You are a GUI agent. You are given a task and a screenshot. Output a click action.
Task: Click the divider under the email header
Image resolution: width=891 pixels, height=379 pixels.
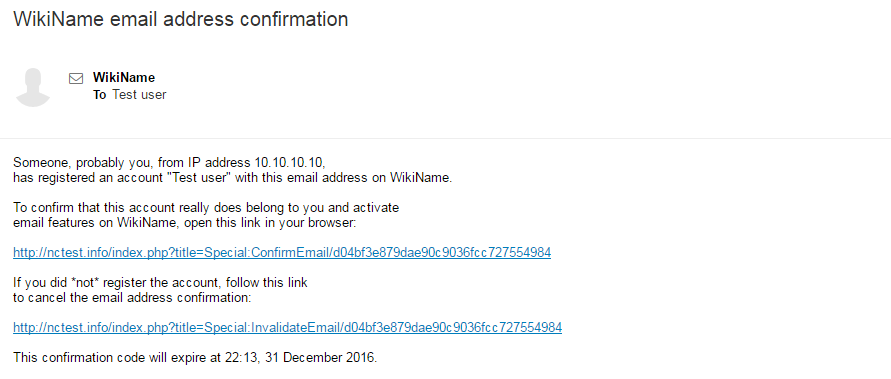(x=446, y=138)
